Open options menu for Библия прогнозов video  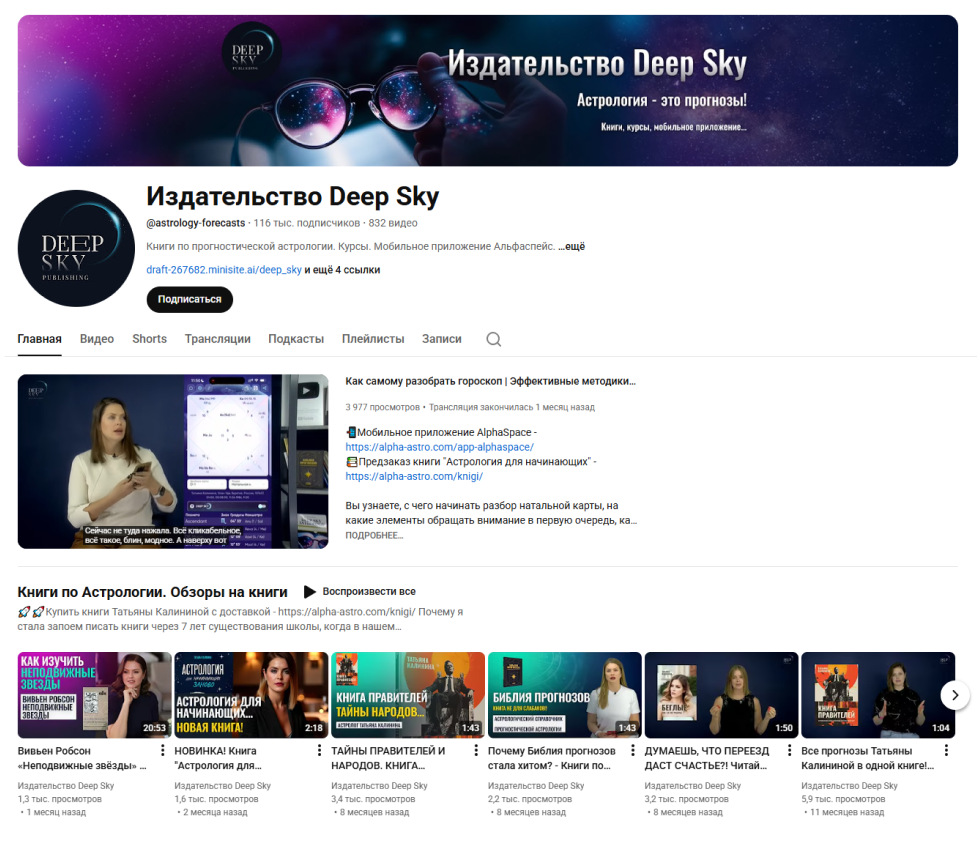pyautogui.click(x=631, y=751)
